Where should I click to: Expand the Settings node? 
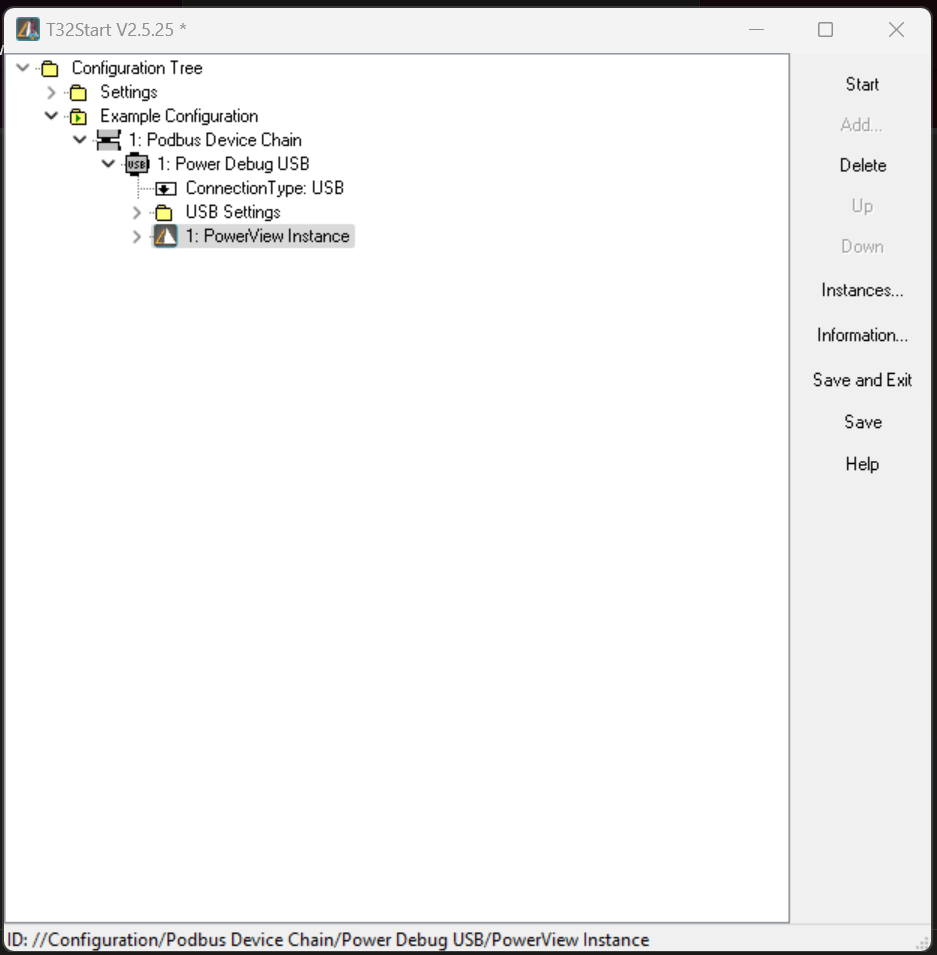coord(51,92)
